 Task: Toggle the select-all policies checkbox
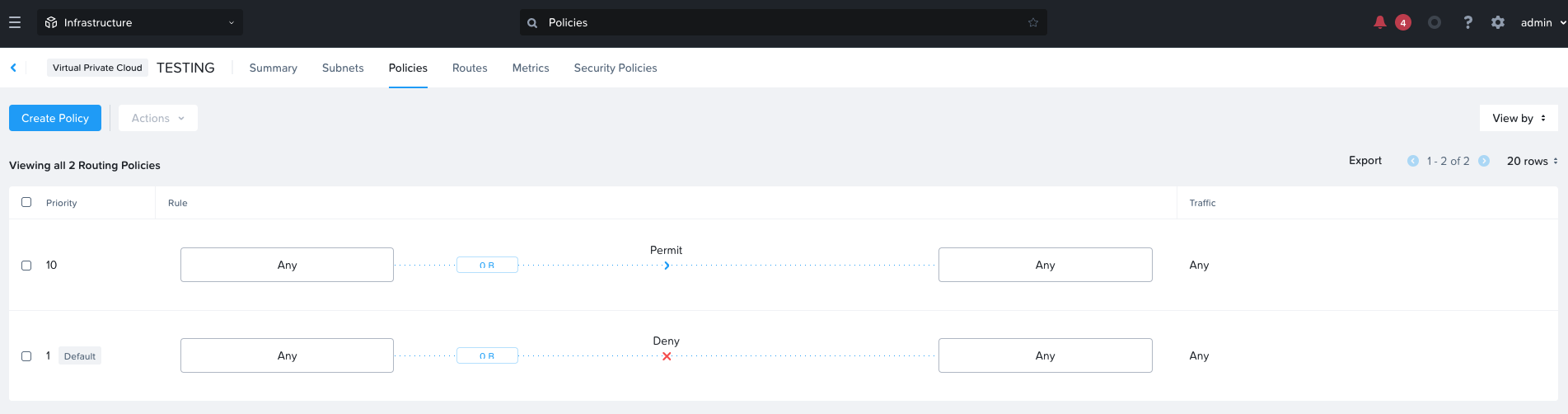click(26, 202)
